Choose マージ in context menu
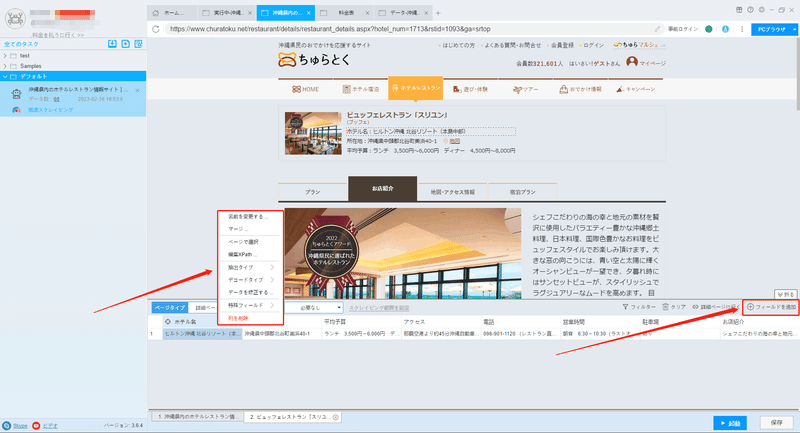Viewport: 800px width, 433px height. tap(238, 229)
